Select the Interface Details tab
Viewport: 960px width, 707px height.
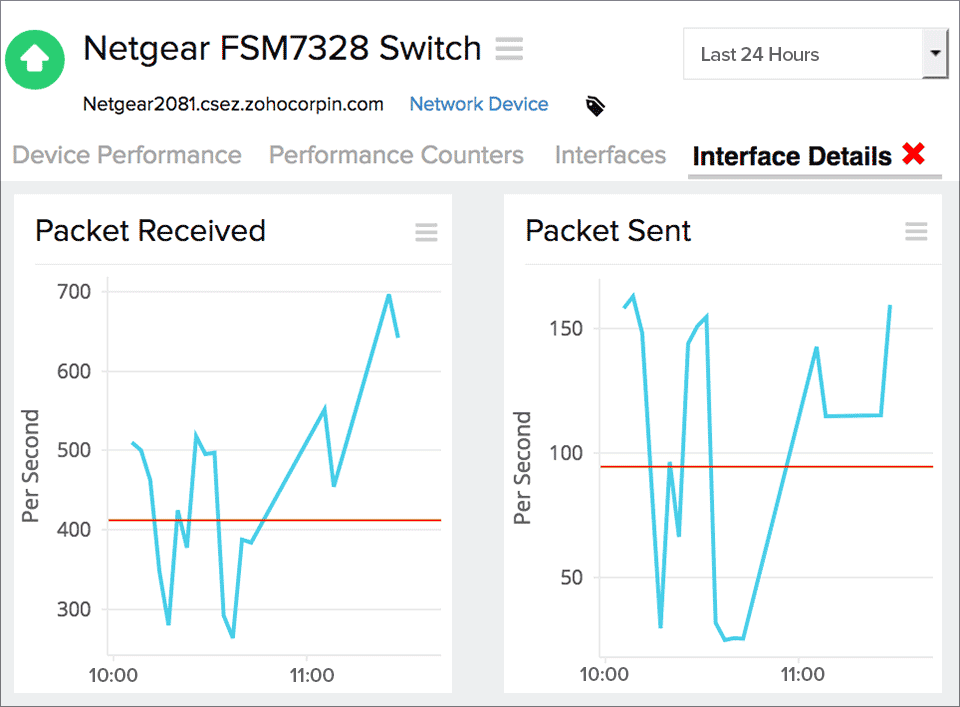click(790, 156)
